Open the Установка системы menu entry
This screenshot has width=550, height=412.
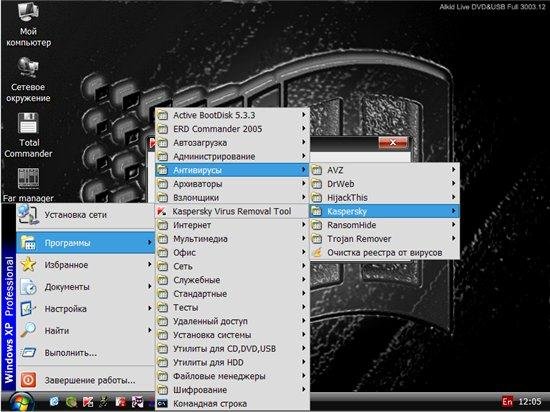[232, 335]
